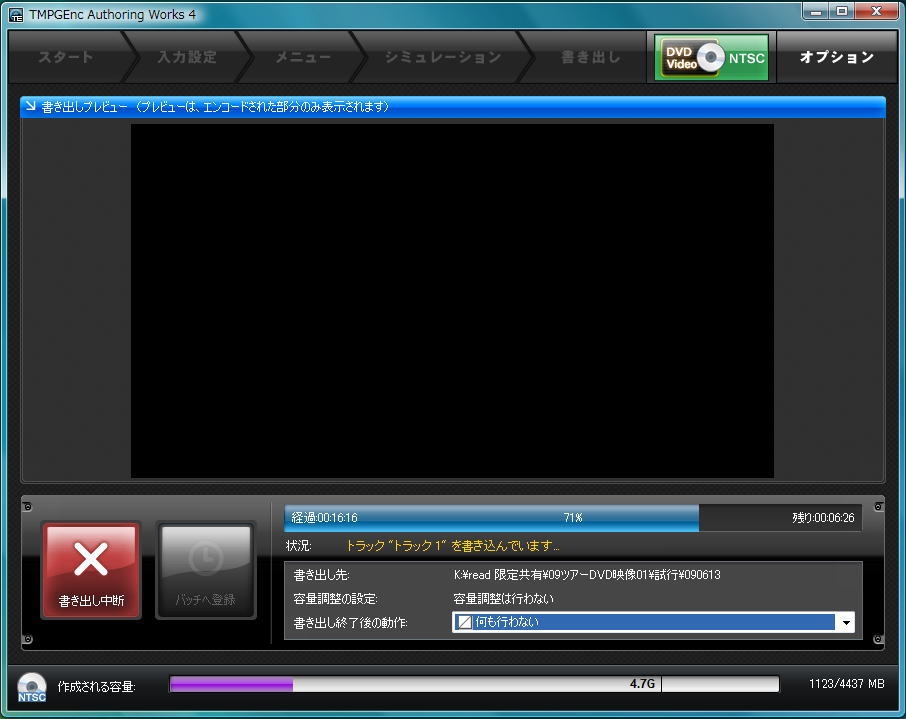Click the 容量調整は行わない value
Screen dimensions: 906x719
click(x=503, y=599)
